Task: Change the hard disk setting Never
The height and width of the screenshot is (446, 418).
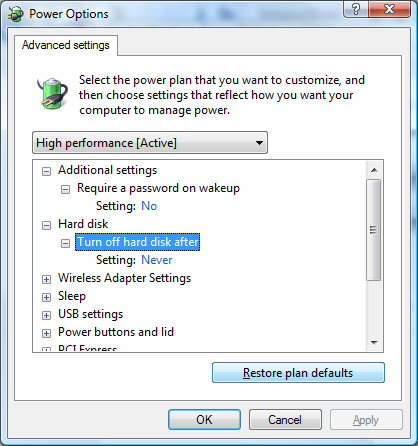Action: pyautogui.click(x=157, y=260)
